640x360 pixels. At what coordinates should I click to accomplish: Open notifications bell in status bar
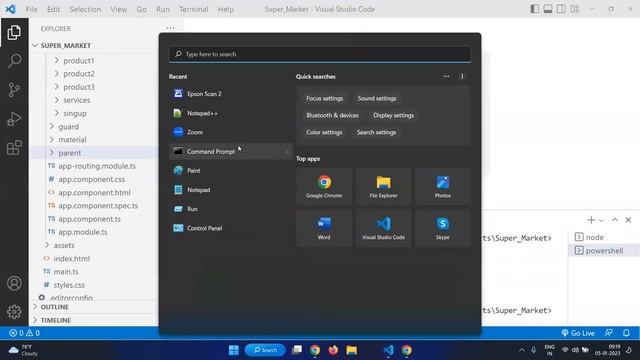[x=626, y=333]
